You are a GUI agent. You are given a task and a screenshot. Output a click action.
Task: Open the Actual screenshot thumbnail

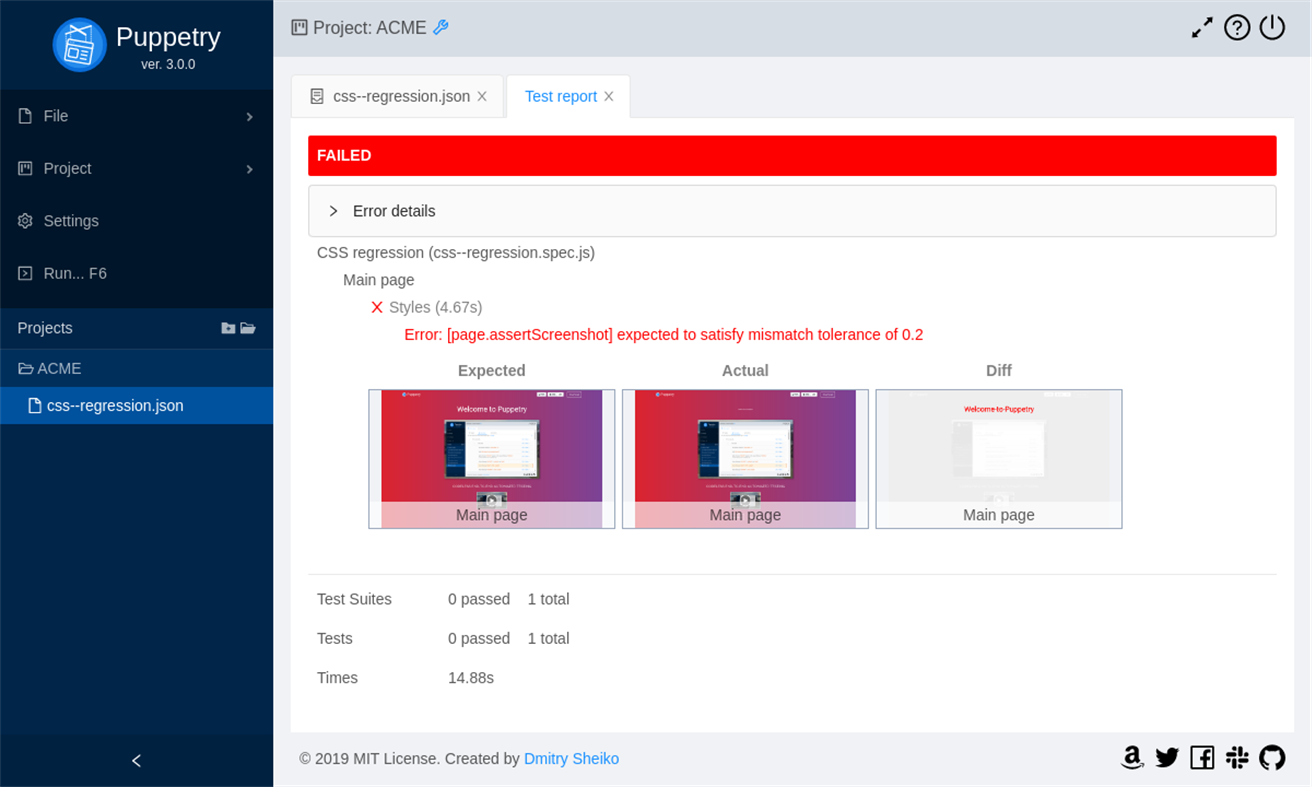pos(745,459)
